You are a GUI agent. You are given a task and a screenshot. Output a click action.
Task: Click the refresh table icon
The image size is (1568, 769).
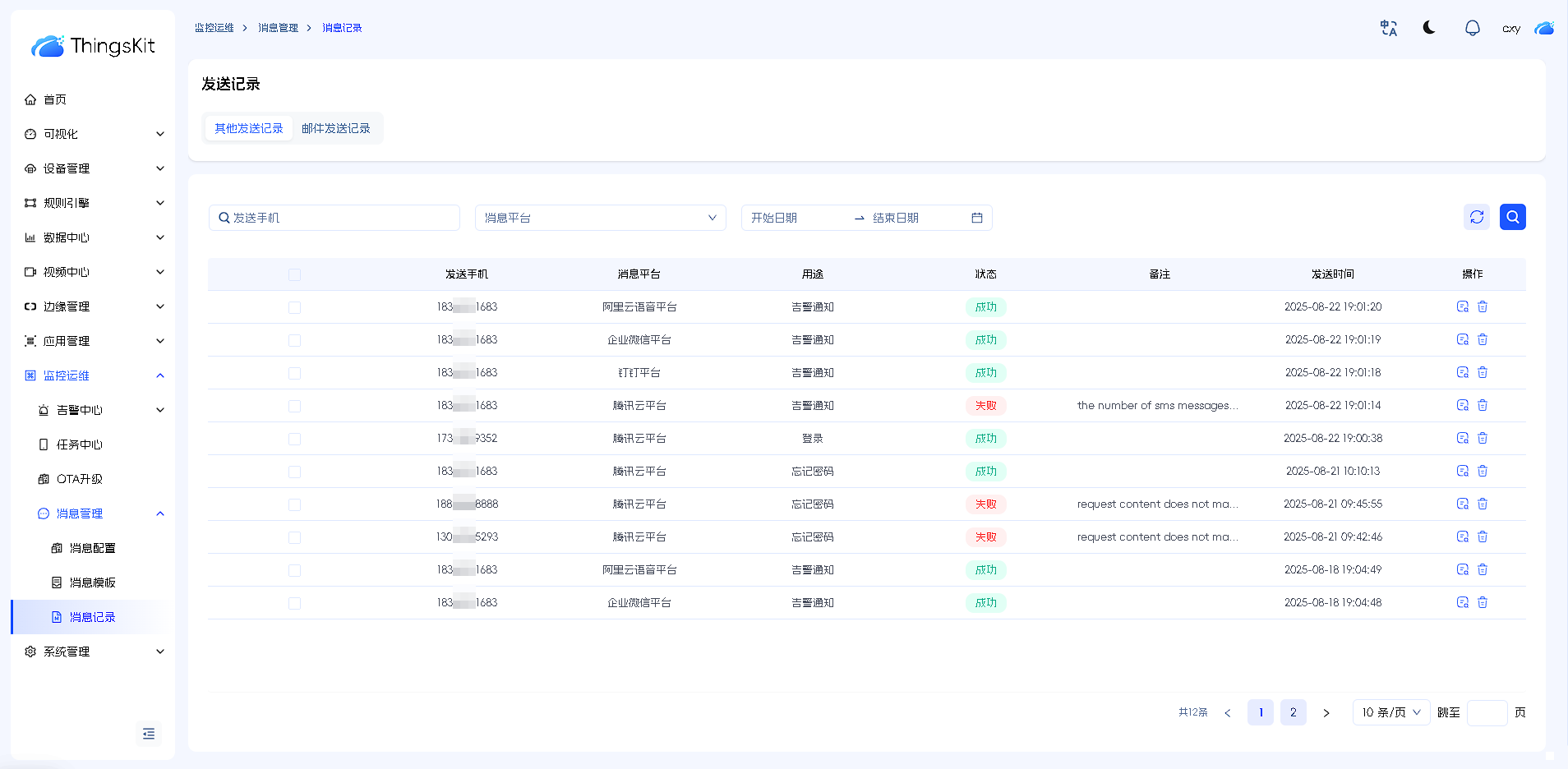pyautogui.click(x=1476, y=217)
